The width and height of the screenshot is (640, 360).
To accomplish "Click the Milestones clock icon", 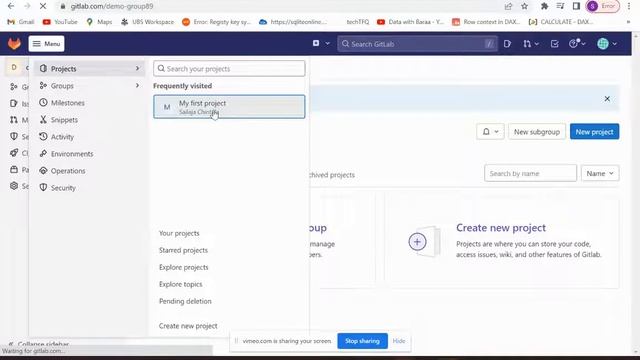I will (x=43, y=102).
